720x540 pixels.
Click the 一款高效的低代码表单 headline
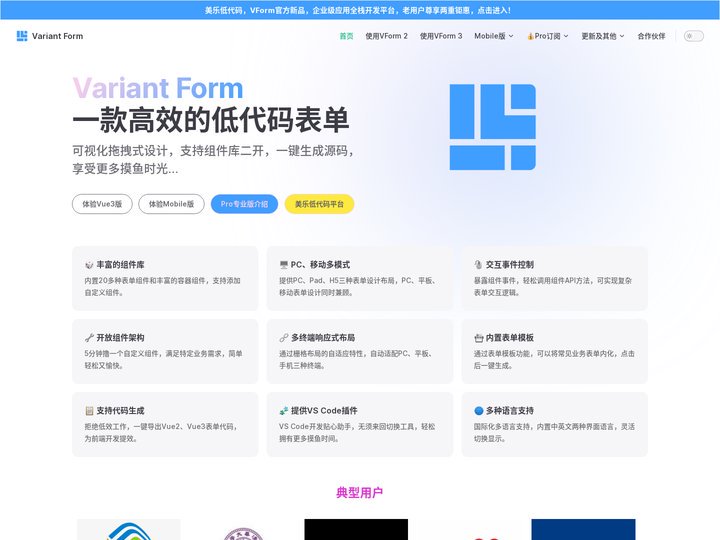pos(211,120)
